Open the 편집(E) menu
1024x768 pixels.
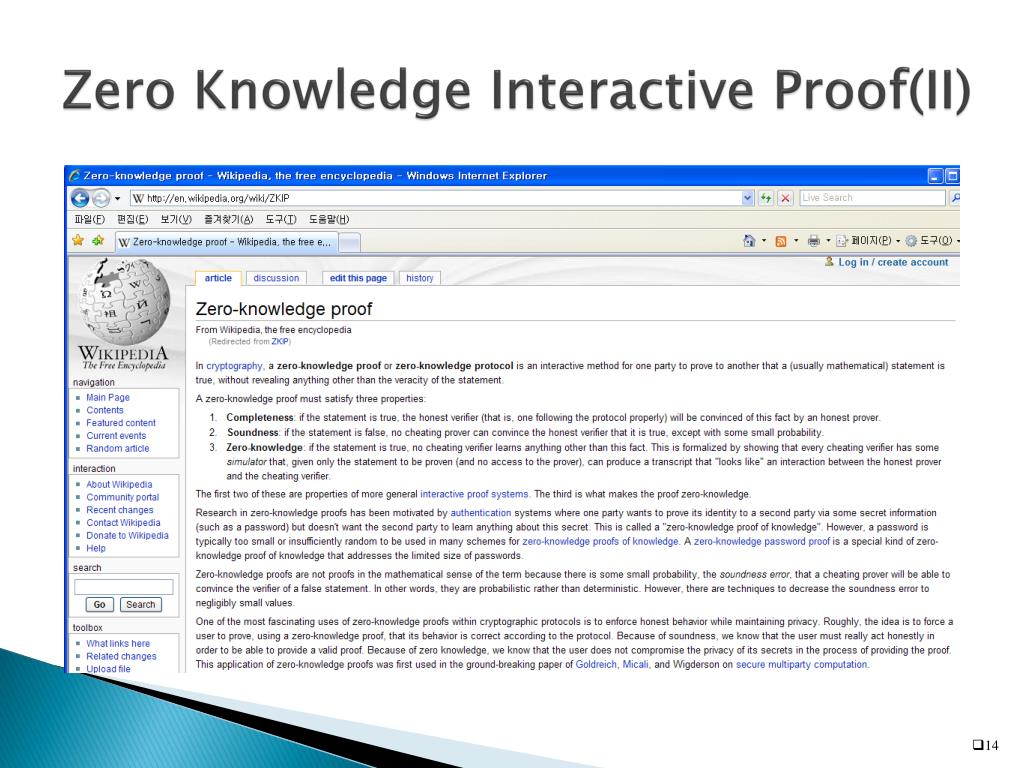tap(133, 219)
